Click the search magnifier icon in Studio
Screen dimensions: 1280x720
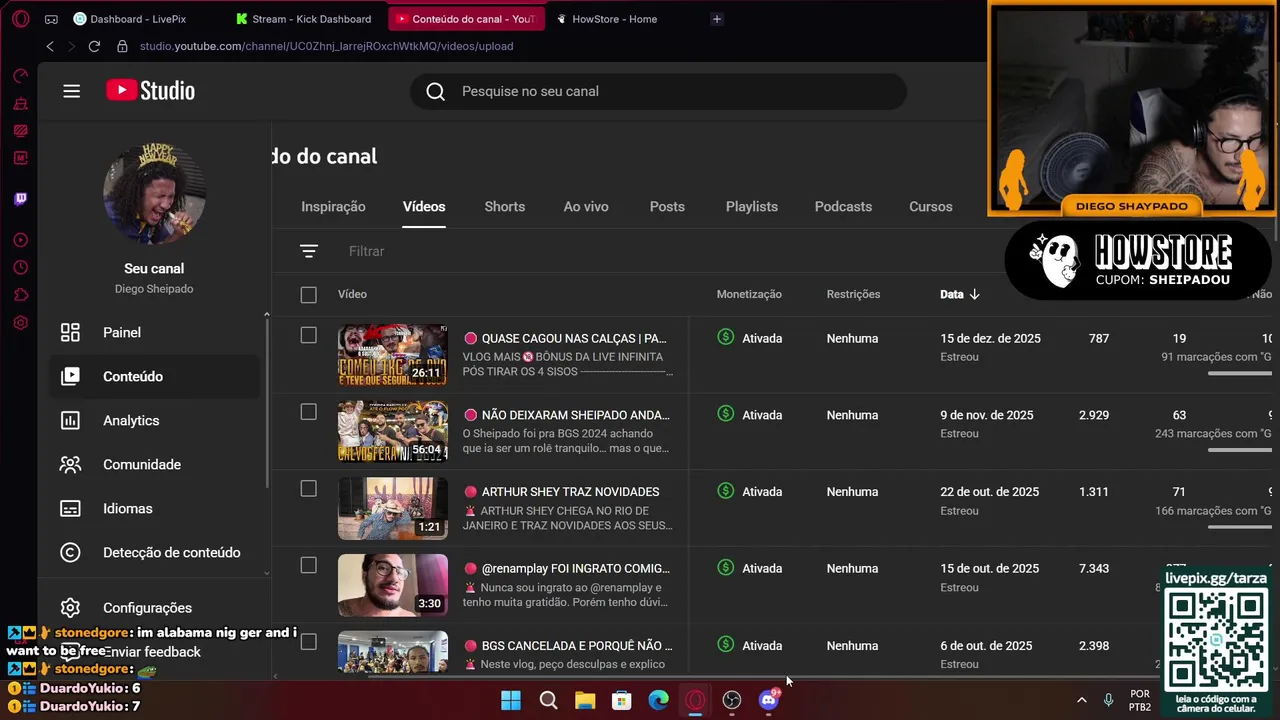click(435, 91)
